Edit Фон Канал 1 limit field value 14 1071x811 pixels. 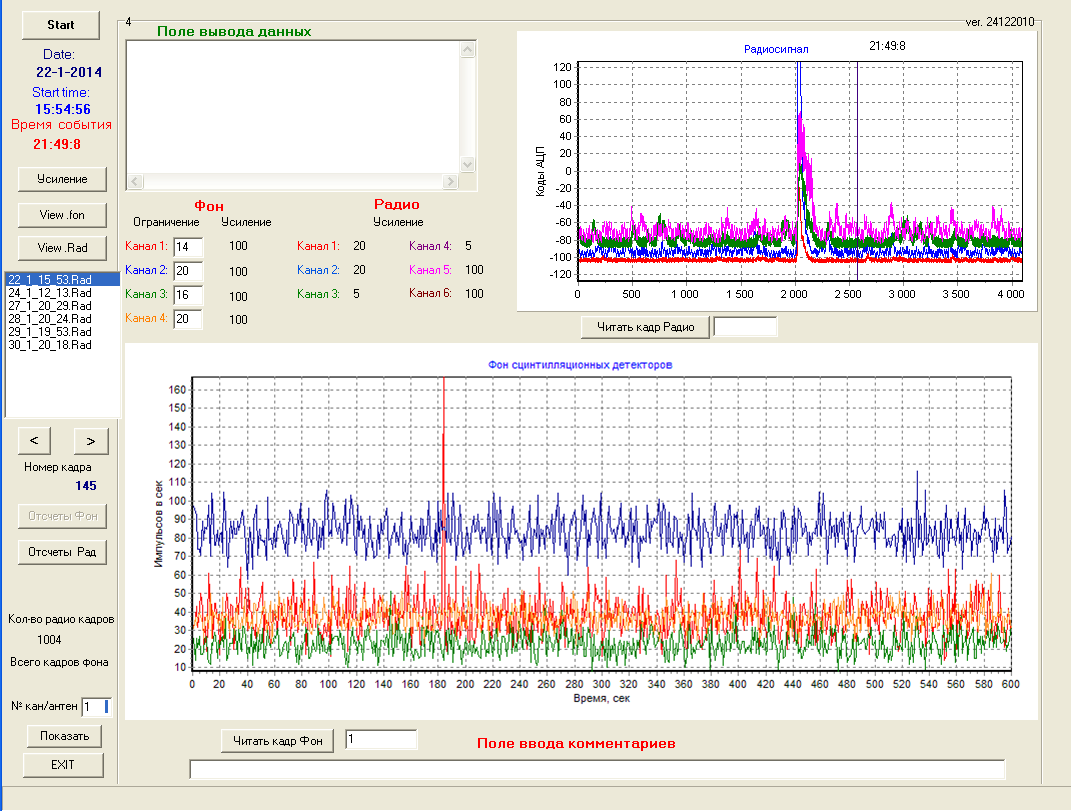click(x=188, y=247)
